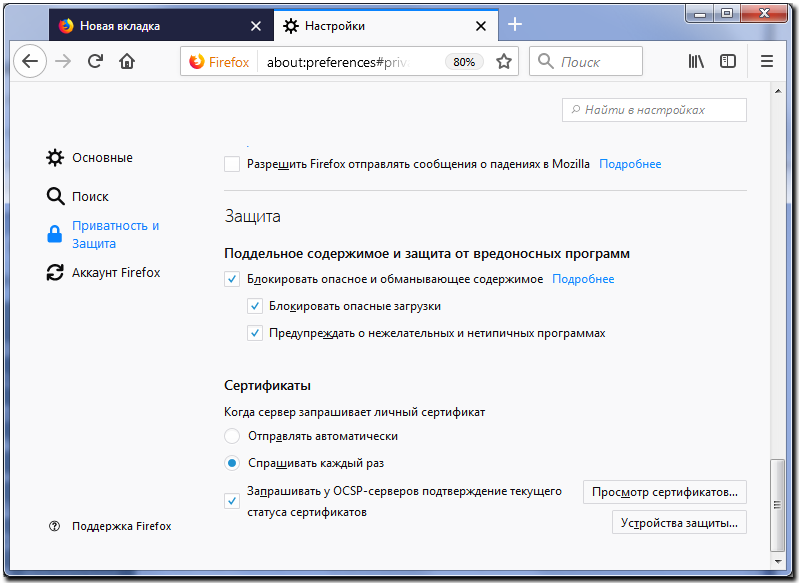The width and height of the screenshot is (799, 583).
Task: Enable sending crash reports to Mozilla
Action: (232, 164)
